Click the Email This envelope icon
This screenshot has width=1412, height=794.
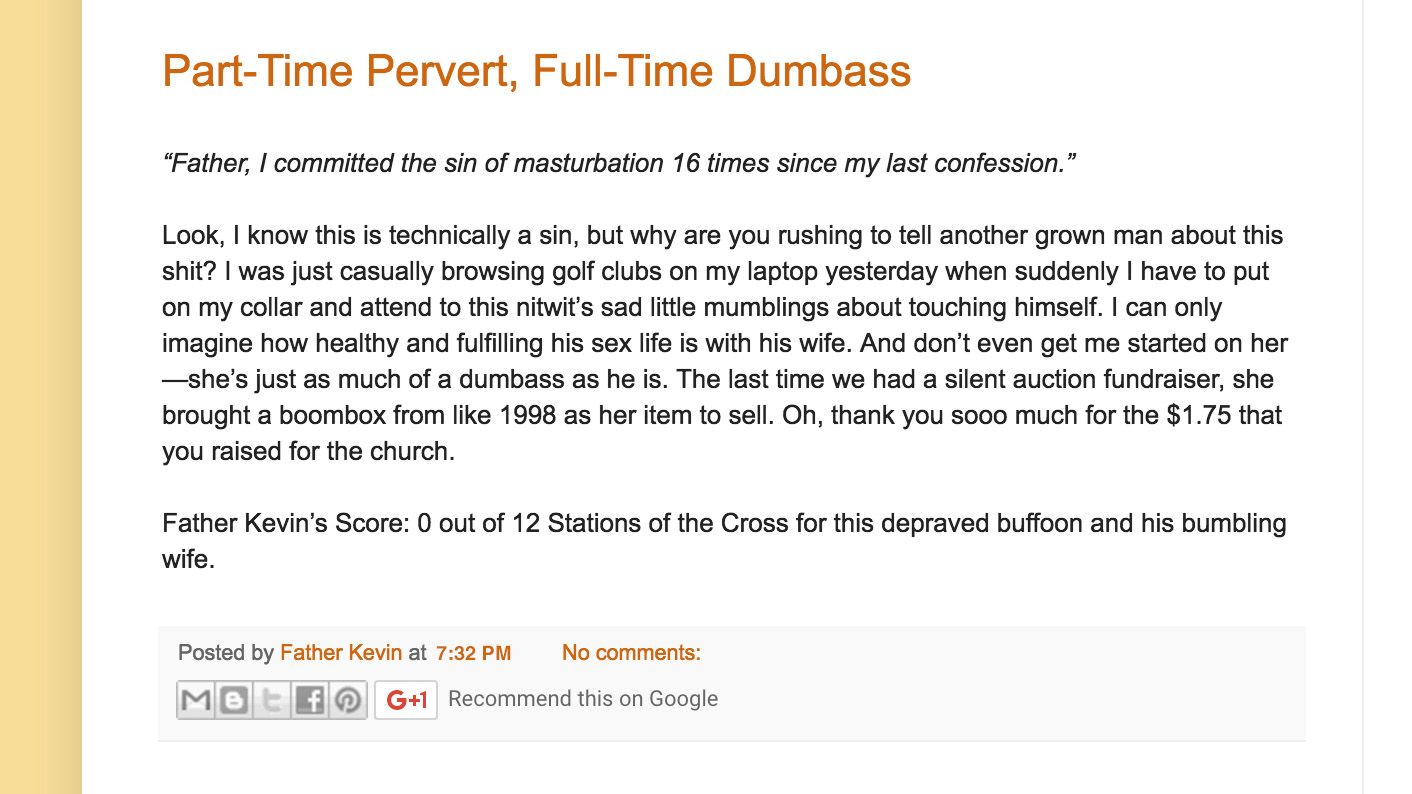coord(196,700)
